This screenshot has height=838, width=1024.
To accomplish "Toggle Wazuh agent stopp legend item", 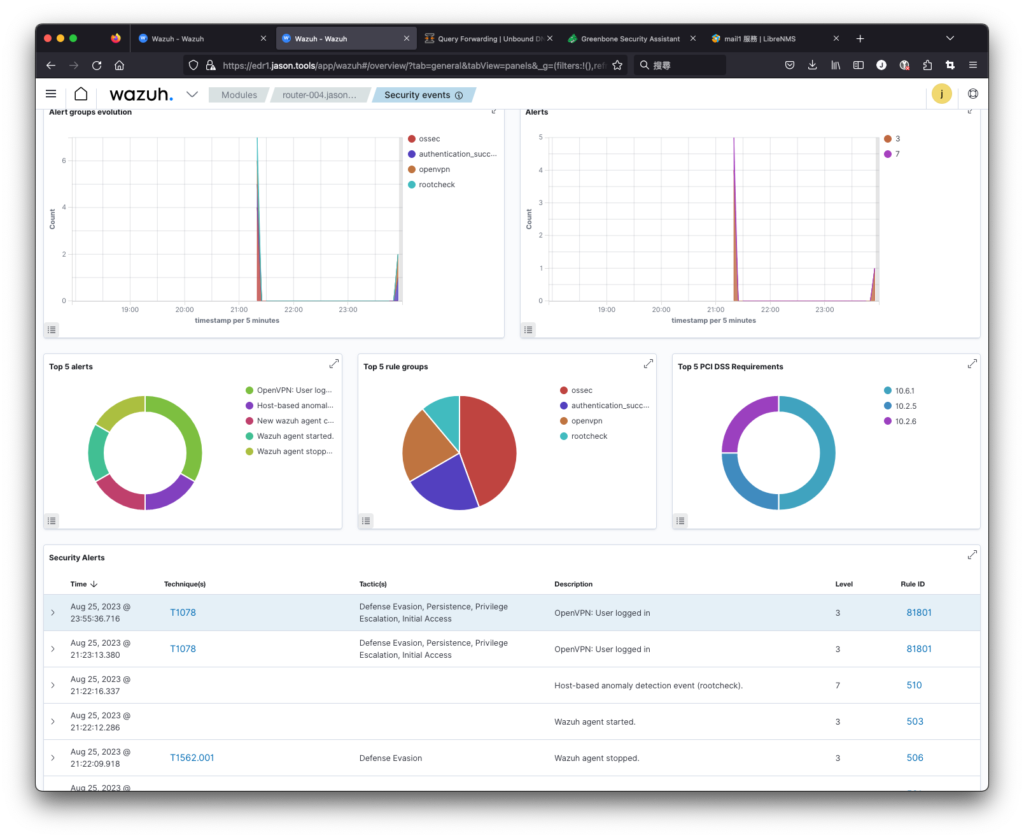I will [289, 451].
